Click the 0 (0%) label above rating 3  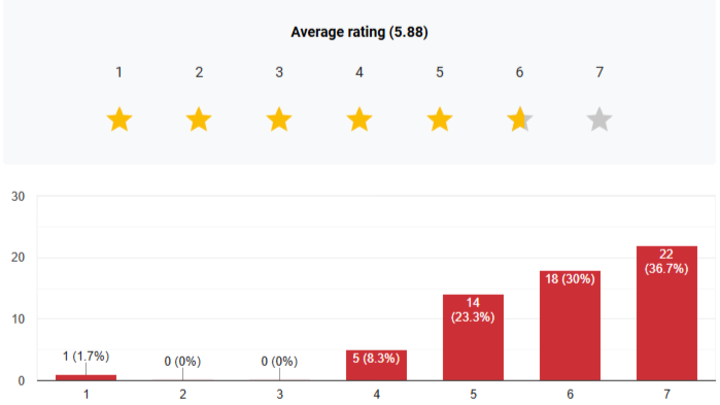coord(279,361)
